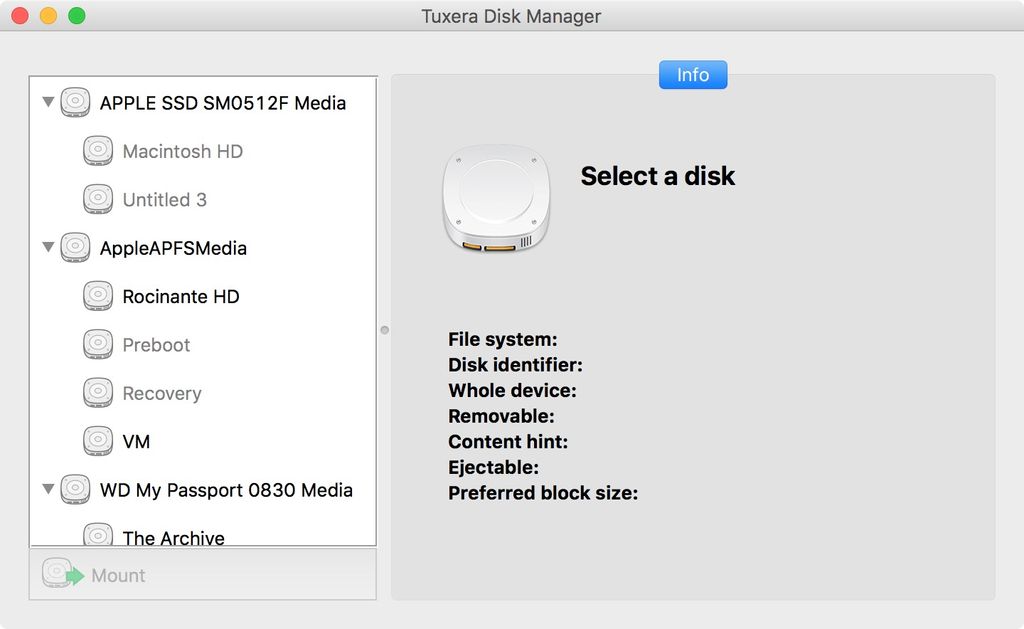This screenshot has height=629, width=1024.
Task: Click the large disk icon beside Select a disk
Action: tap(496, 198)
